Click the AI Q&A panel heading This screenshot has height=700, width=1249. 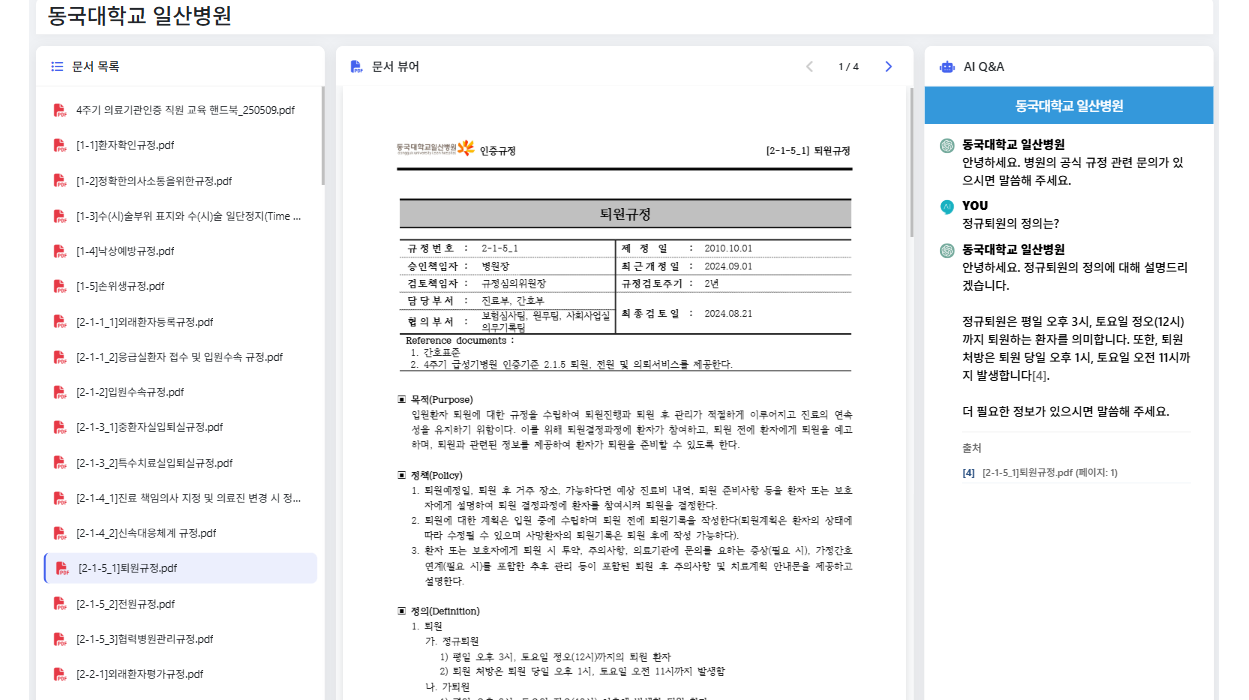click(984, 67)
